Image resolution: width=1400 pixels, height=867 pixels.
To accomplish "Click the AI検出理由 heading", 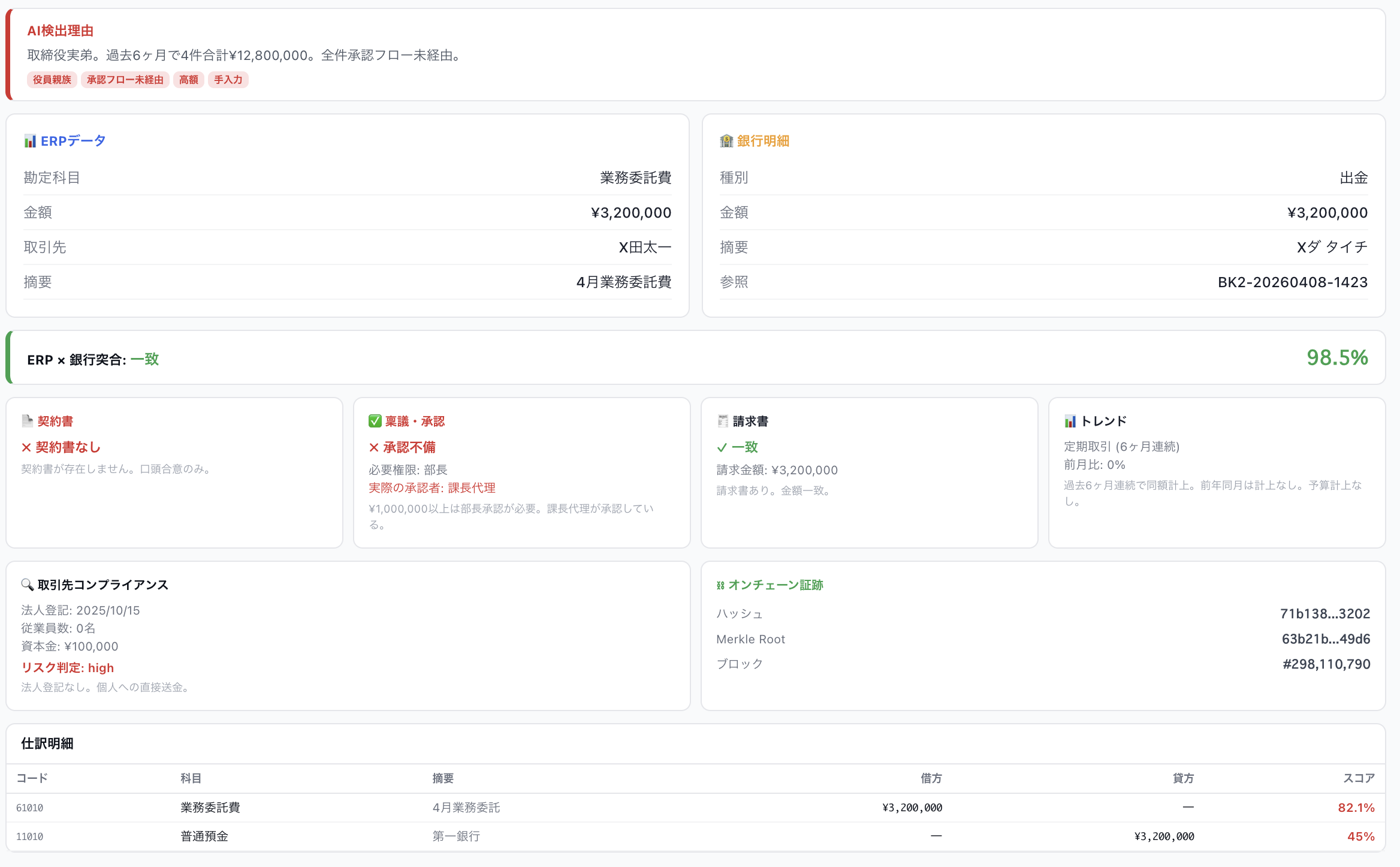I will (61, 31).
